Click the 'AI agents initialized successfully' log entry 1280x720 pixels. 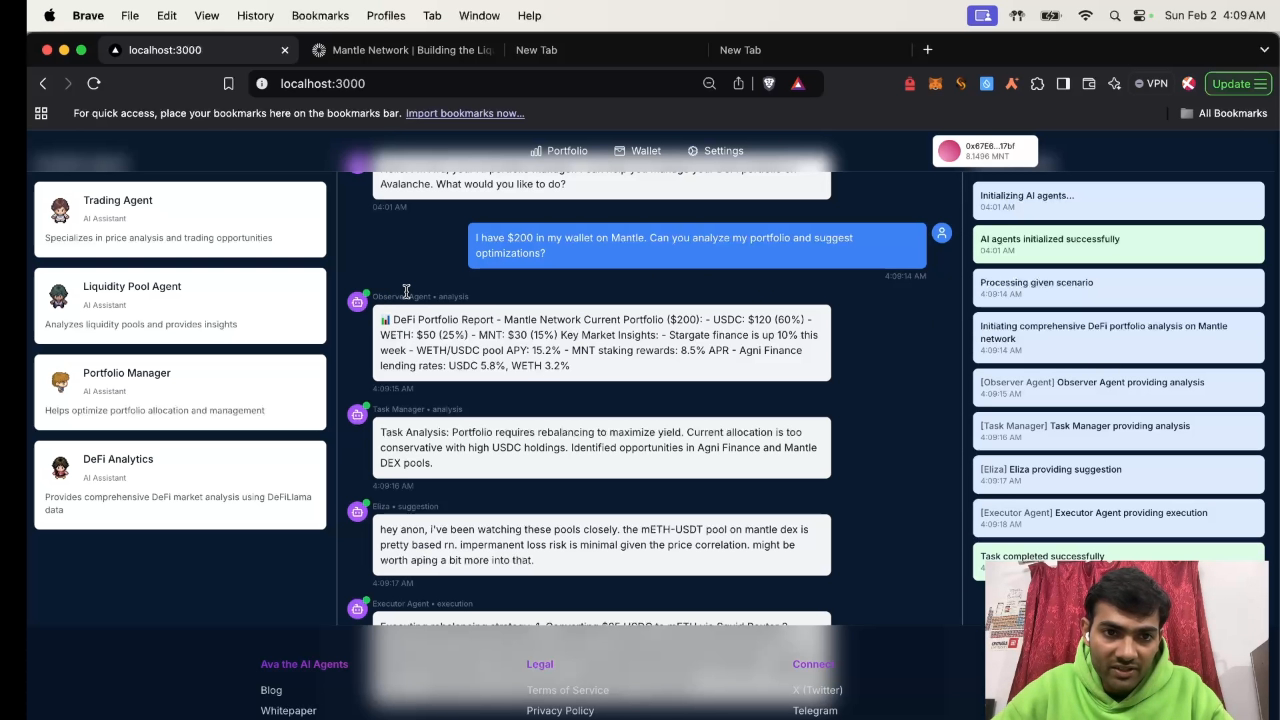(1118, 244)
